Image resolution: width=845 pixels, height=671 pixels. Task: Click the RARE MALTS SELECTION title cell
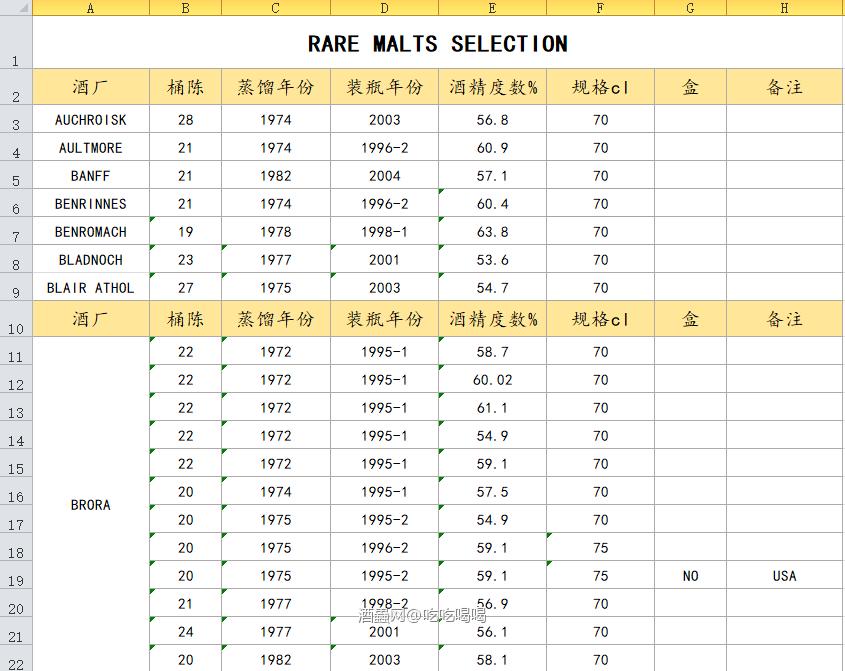(437, 44)
